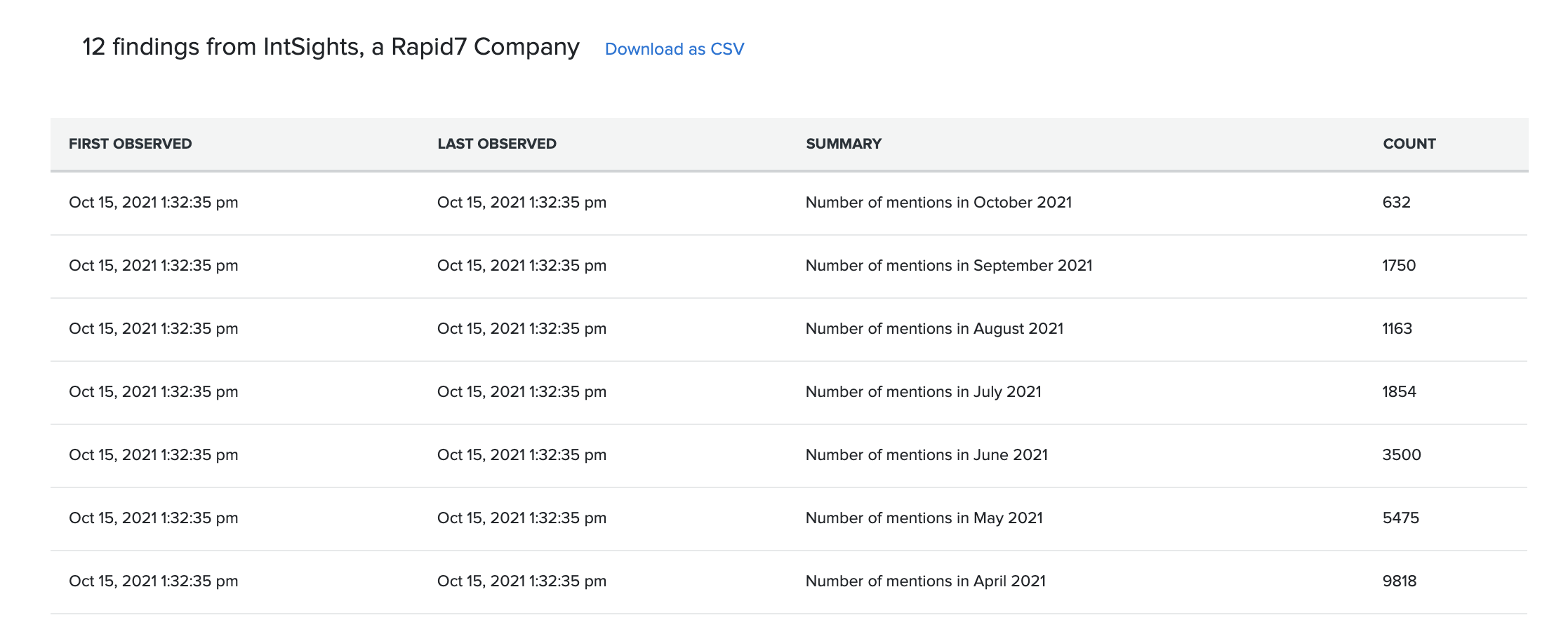Select the count value 5475
Image resolution: width=1568 pixels, height=627 pixels.
pyautogui.click(x=1400, y=518)
